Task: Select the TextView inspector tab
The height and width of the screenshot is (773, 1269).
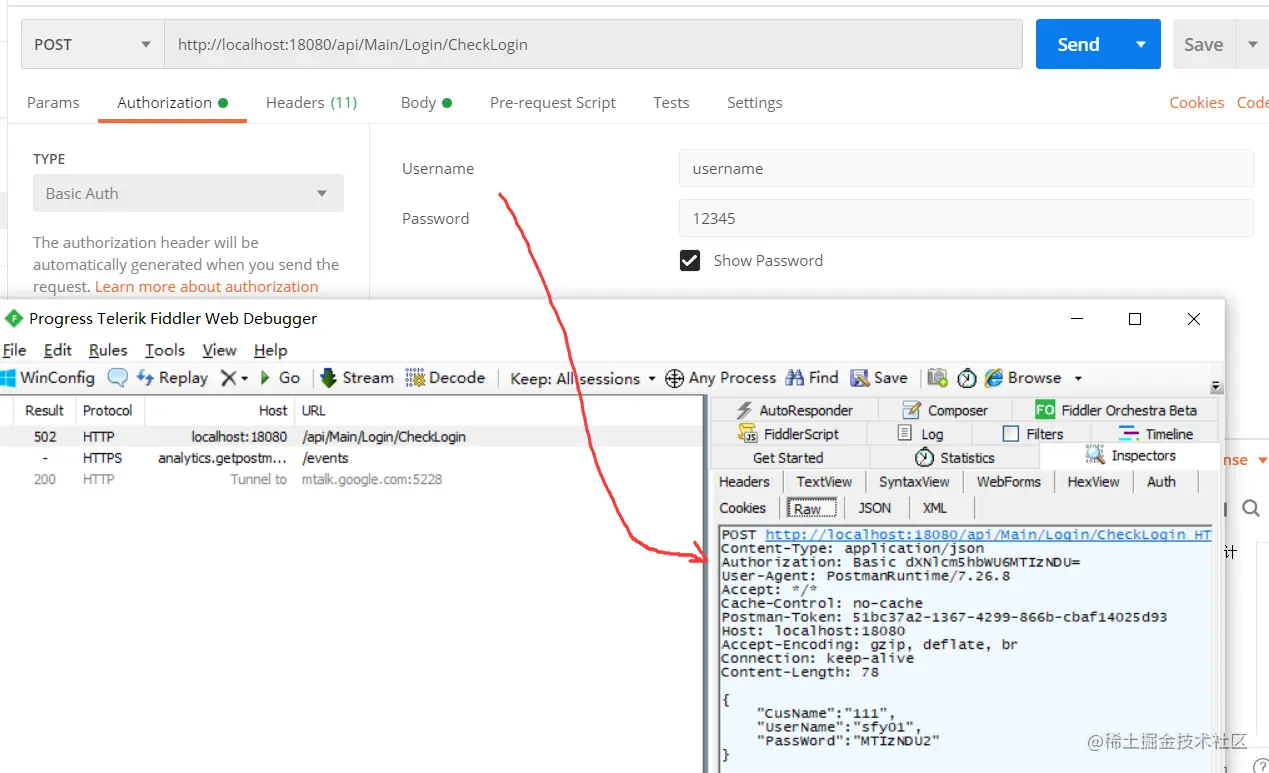Action: click(824, 482)
